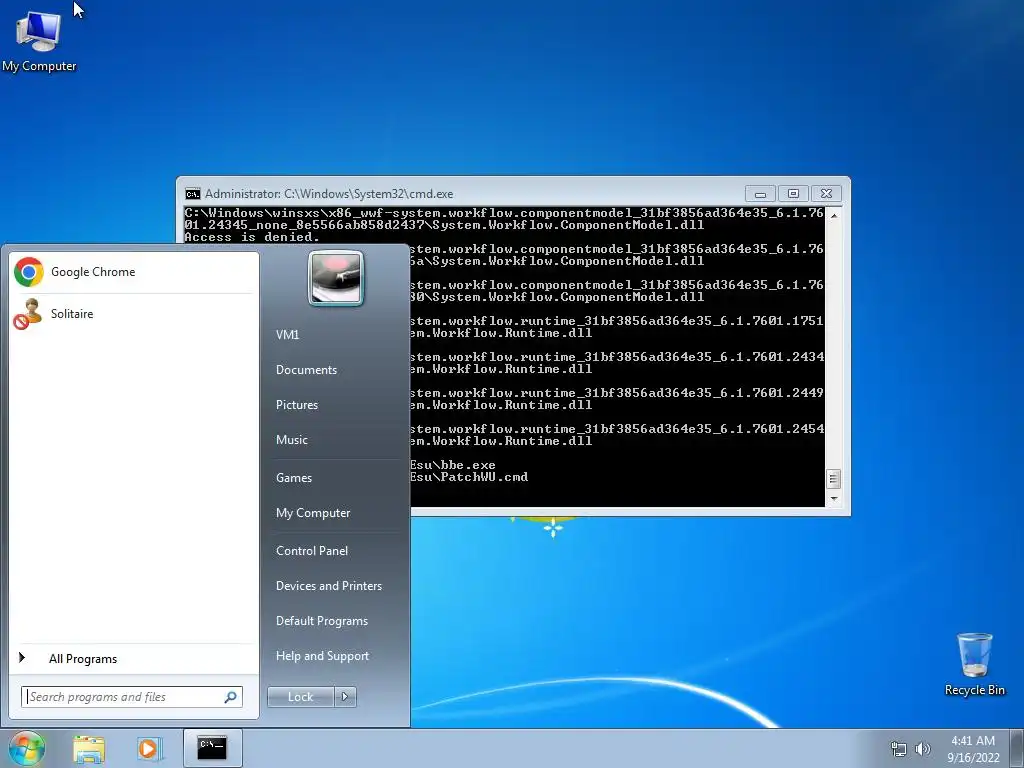Open Windows Media Player from the taskbar
This screenshot has width=1024, height=768.
click(x=148, y=749)
